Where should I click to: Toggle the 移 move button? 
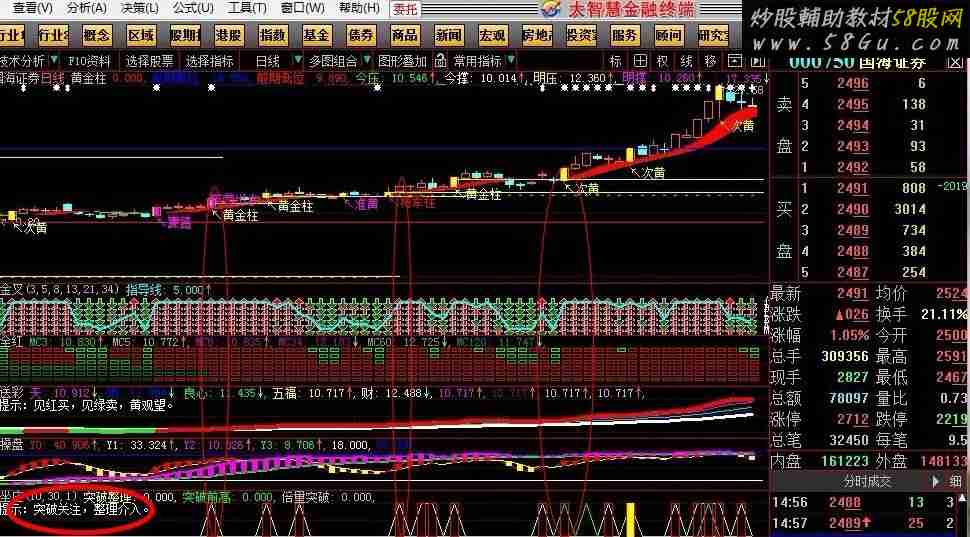click(x=710, y=61)
